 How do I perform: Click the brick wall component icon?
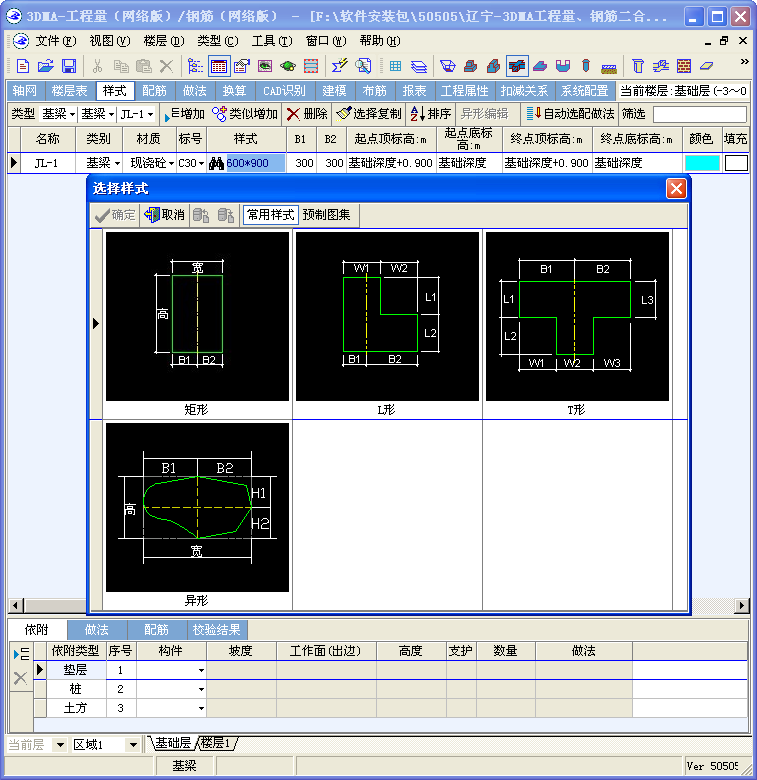tap(684, 66)
